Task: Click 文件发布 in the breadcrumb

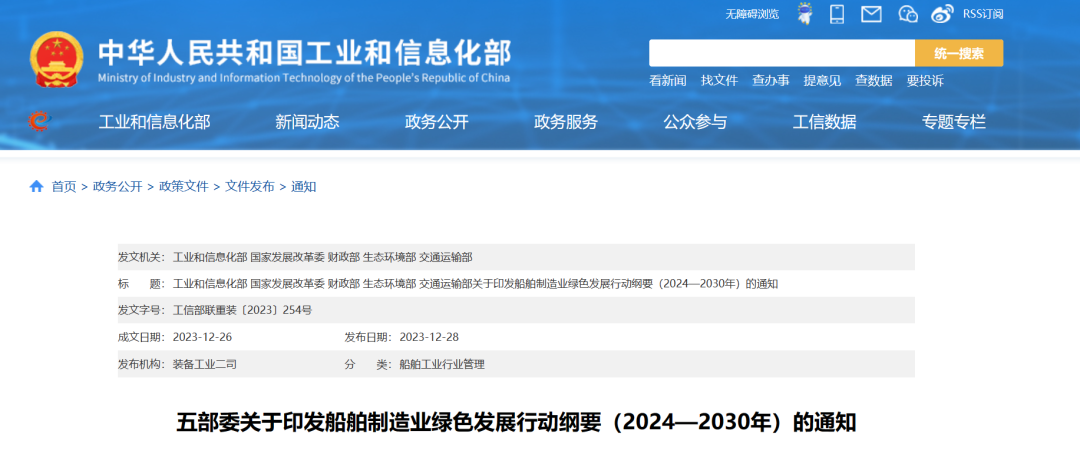Action: (249, 186)
